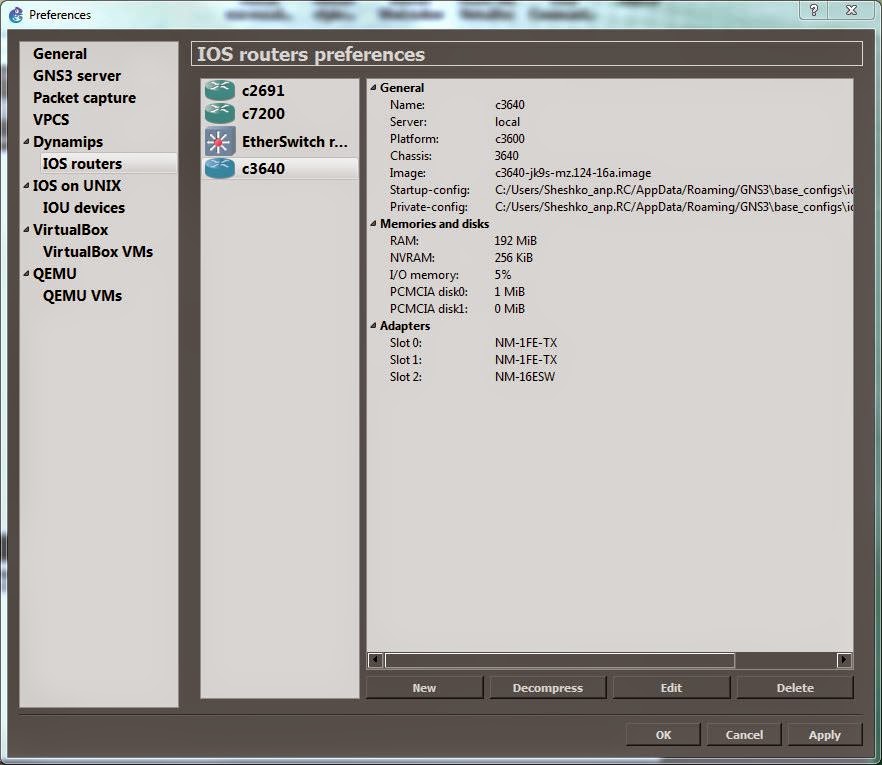The width and height of the screenshot is (882, 765).
Task: Select the c7200 list entry text
Action: pyautogui.click(x=263, y=114)
